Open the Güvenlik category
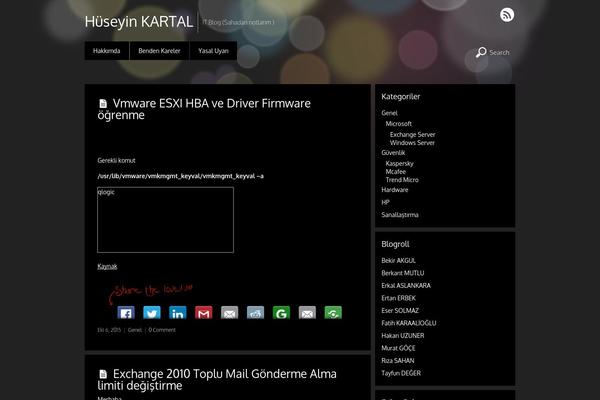The width and height of the screenshot is (600, 400). pos(393,152)
